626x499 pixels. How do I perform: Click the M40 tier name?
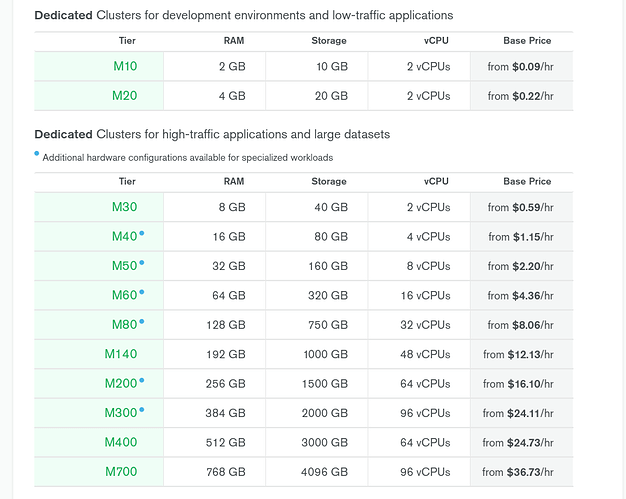coord(124,237)
